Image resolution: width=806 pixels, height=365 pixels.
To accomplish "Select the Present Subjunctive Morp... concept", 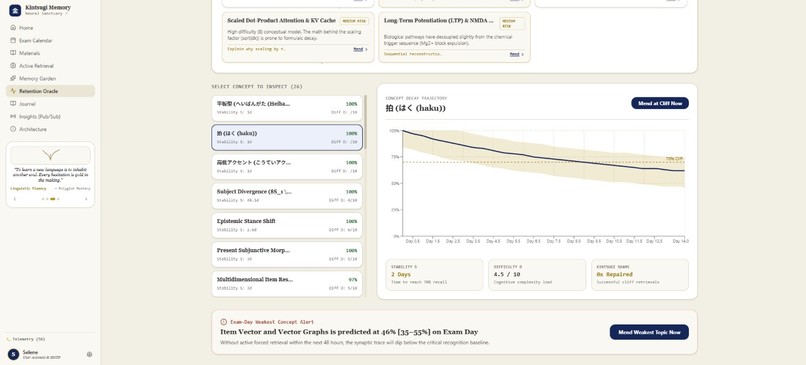I will tap(287, 254).
